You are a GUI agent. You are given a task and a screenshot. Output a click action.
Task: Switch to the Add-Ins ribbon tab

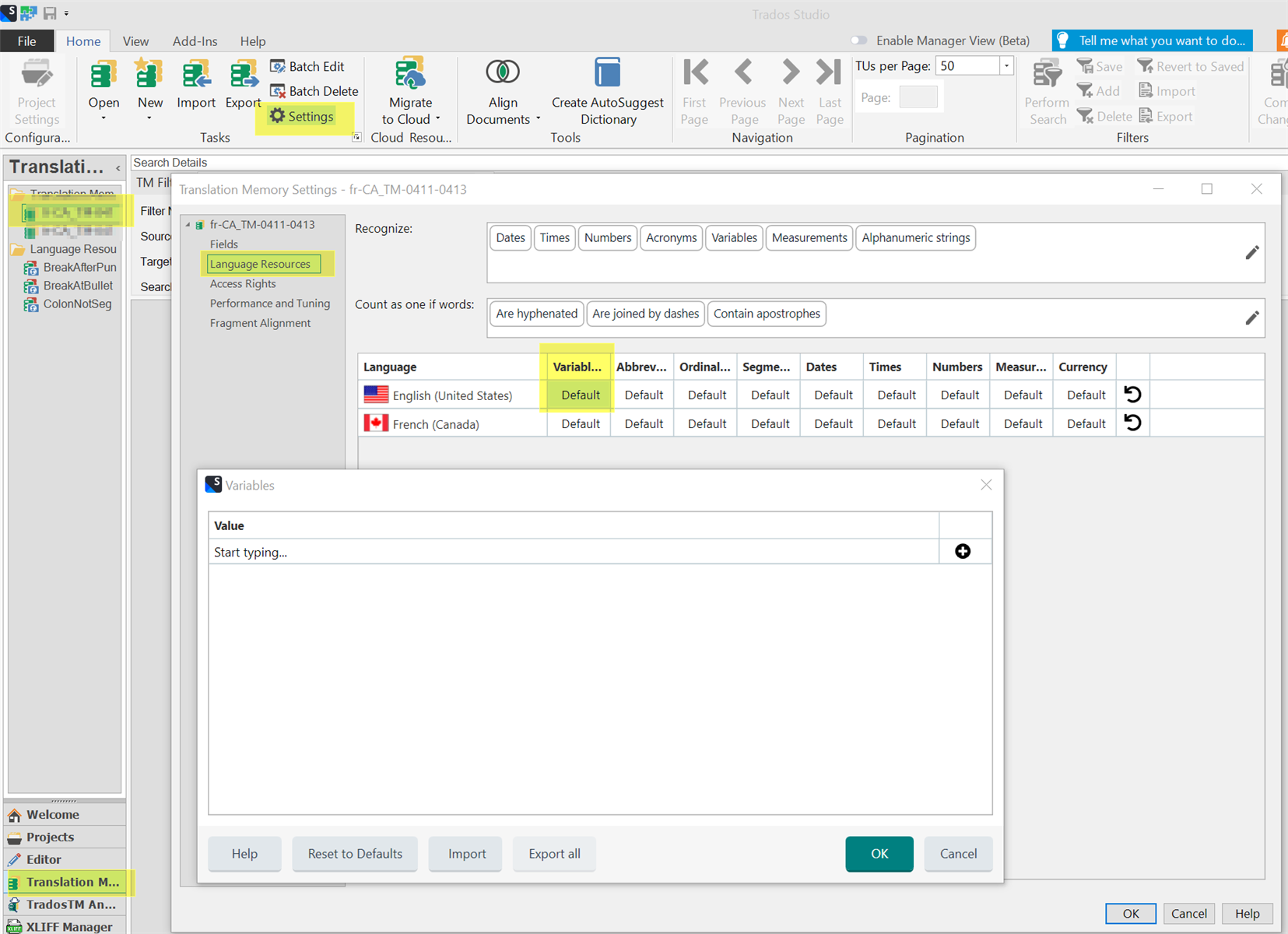click(195, 40)
